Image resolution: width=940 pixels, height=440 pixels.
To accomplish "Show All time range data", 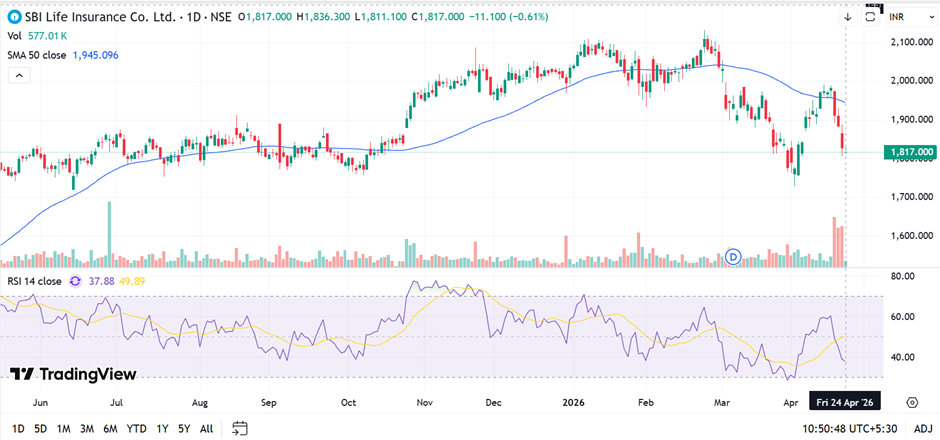I will (x=206, y=428).
